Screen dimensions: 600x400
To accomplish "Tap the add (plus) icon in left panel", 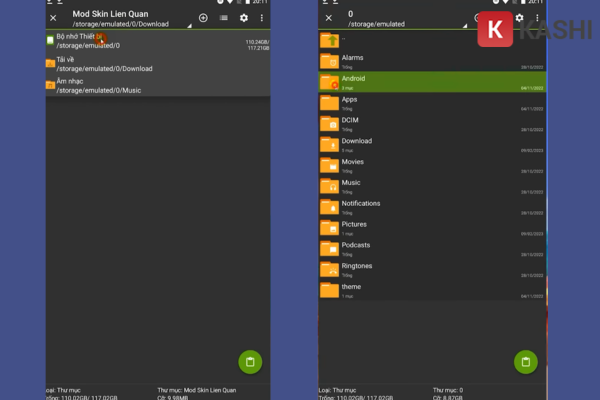I will click(x=204, y=18).
